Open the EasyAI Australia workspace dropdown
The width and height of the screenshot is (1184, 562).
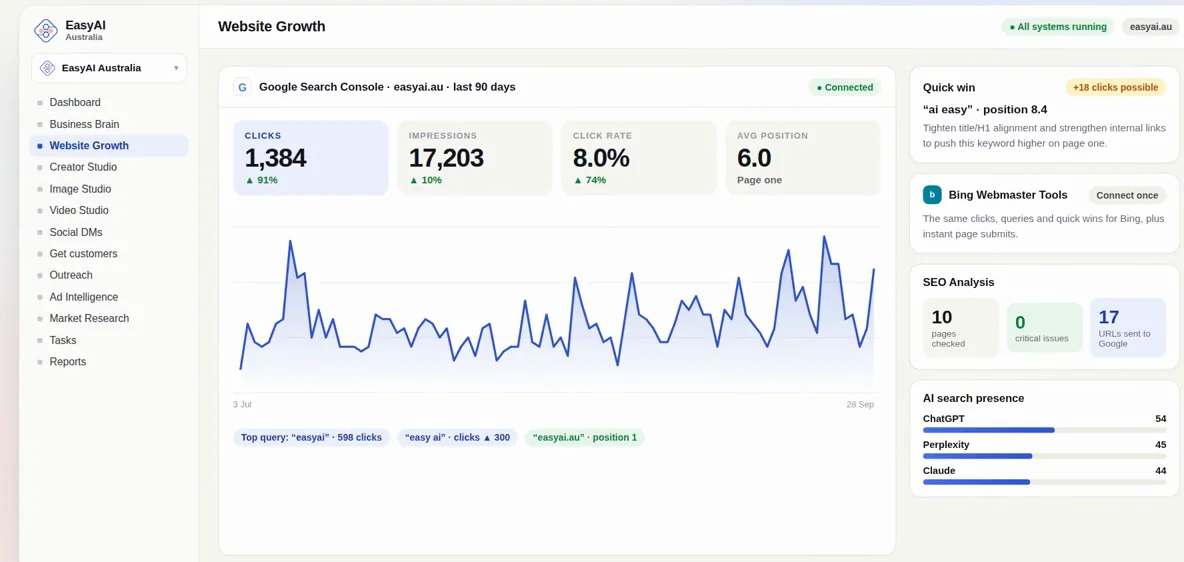pyautogui.click(x=109, y=68)
